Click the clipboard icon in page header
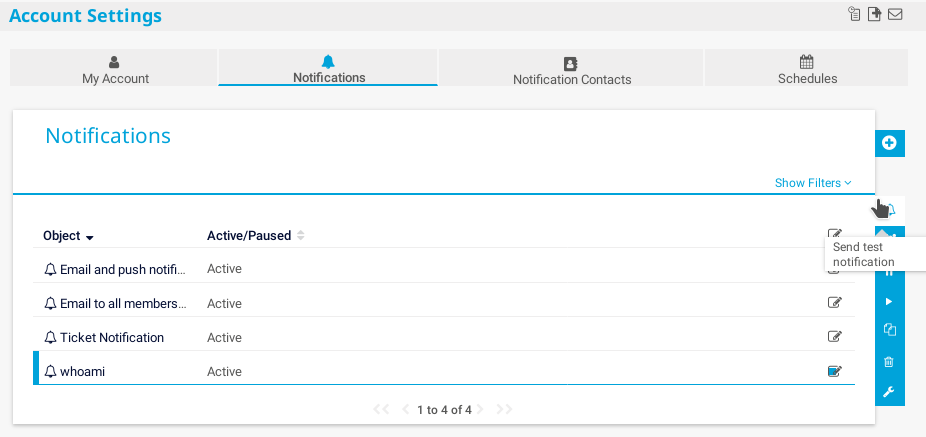926x437 pixels. coord(854,14)
